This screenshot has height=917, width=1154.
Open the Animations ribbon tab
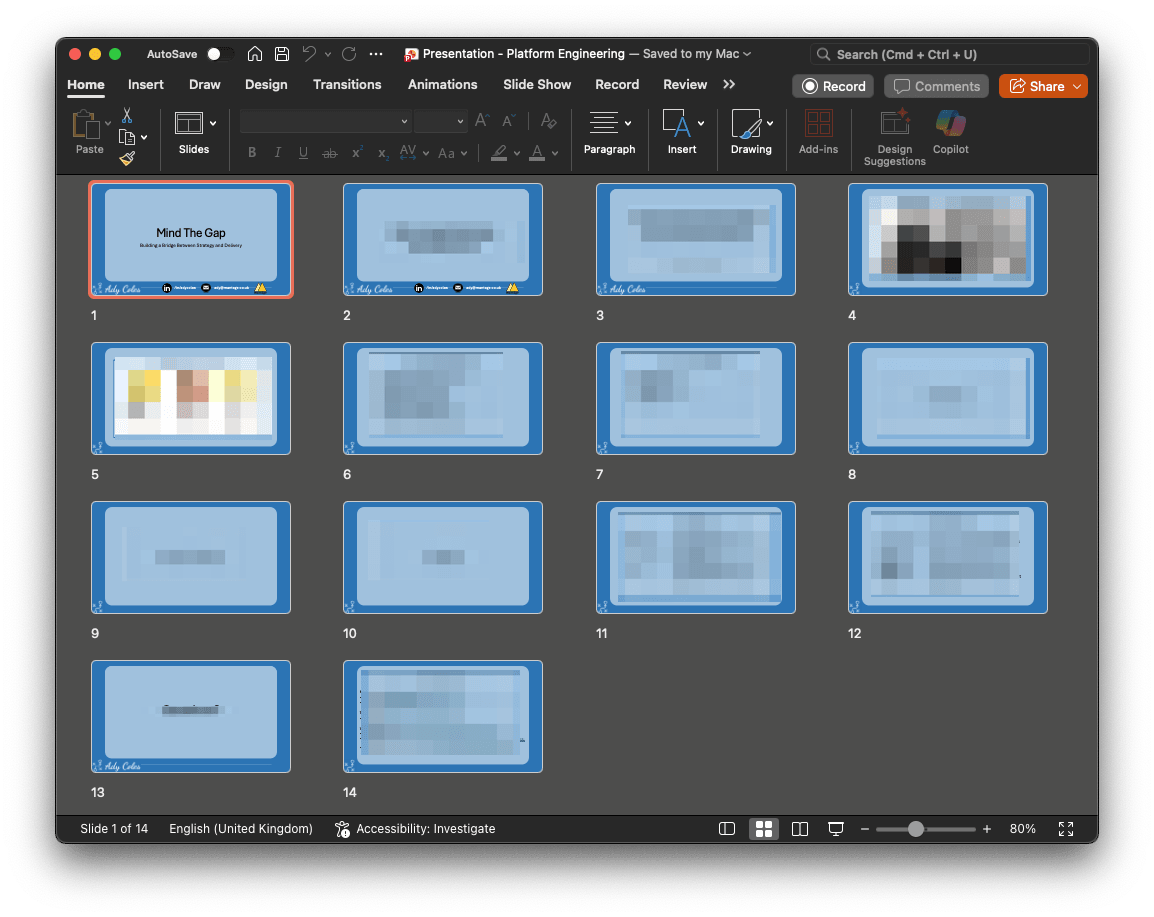(443, 85)
